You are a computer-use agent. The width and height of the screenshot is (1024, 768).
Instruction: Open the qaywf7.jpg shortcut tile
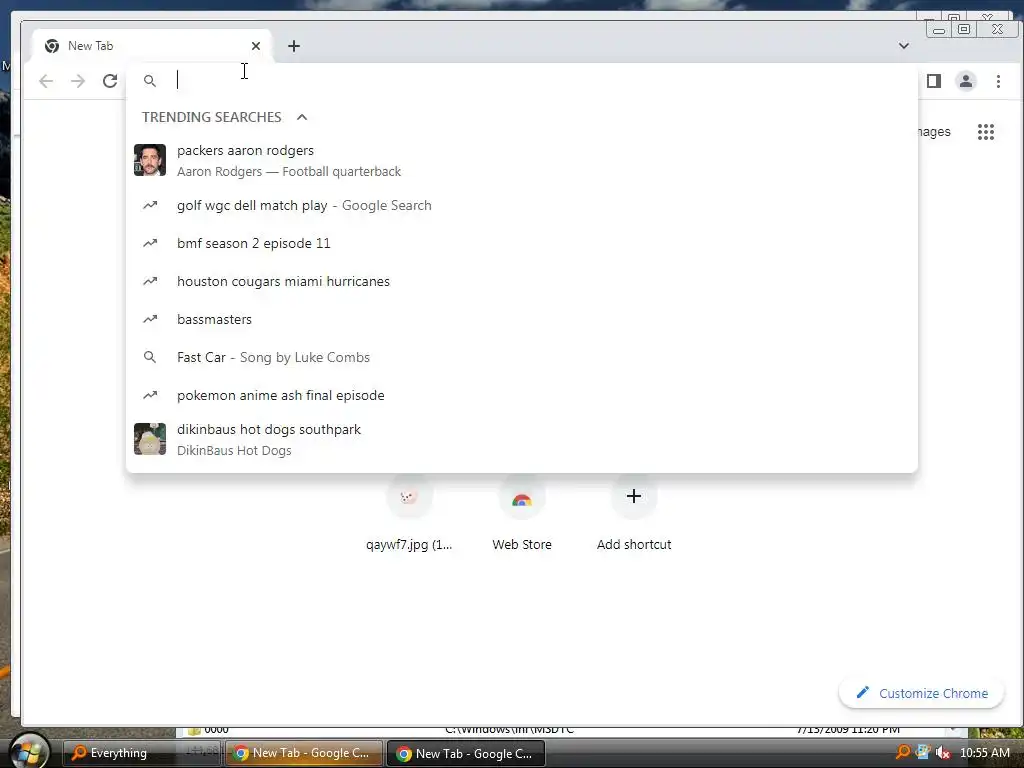point(409,516)
